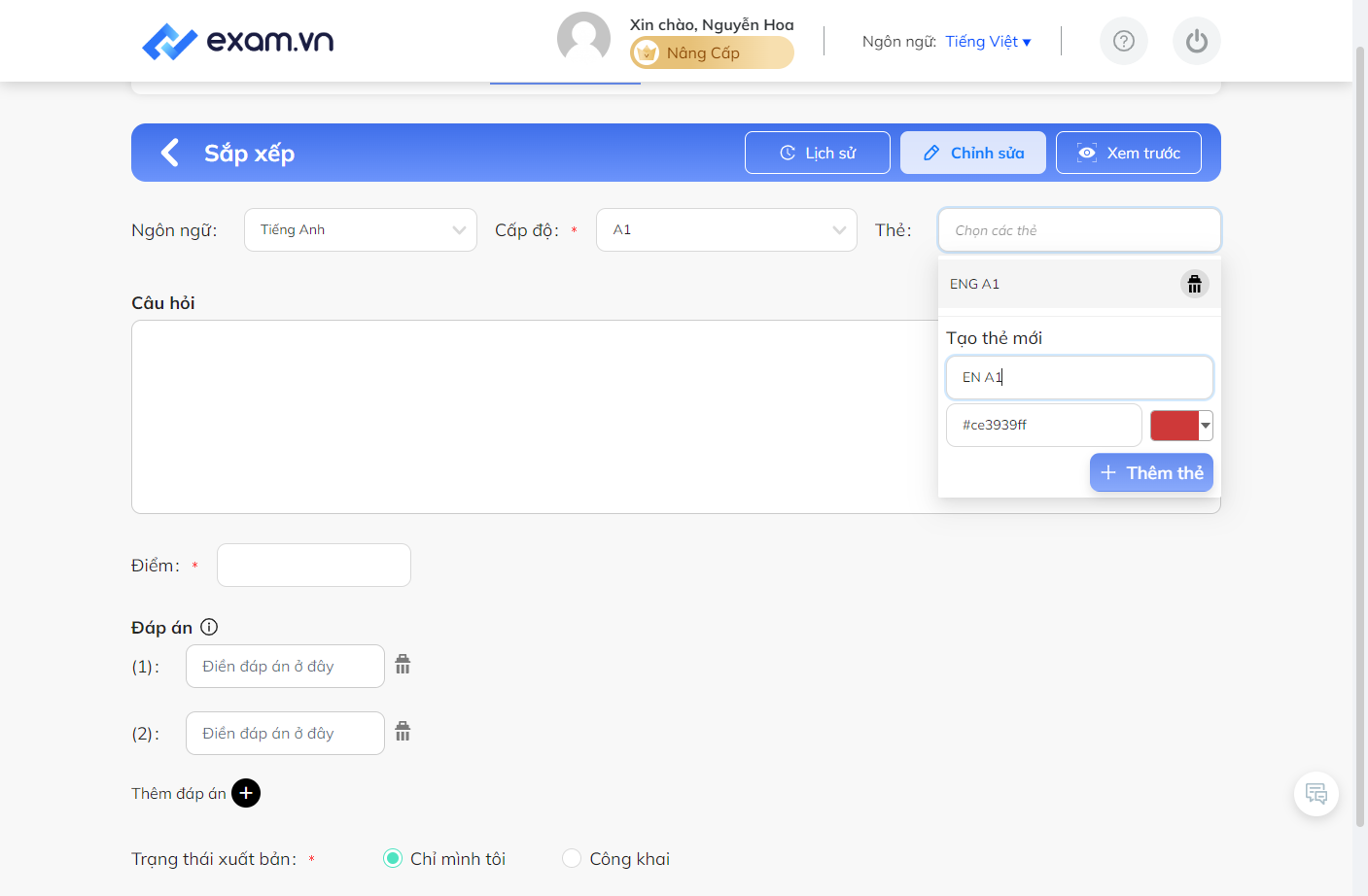The width and height of the screenshot is (1368, 896).
Task: Click the exam.vn logo
Action: point(237,41)
